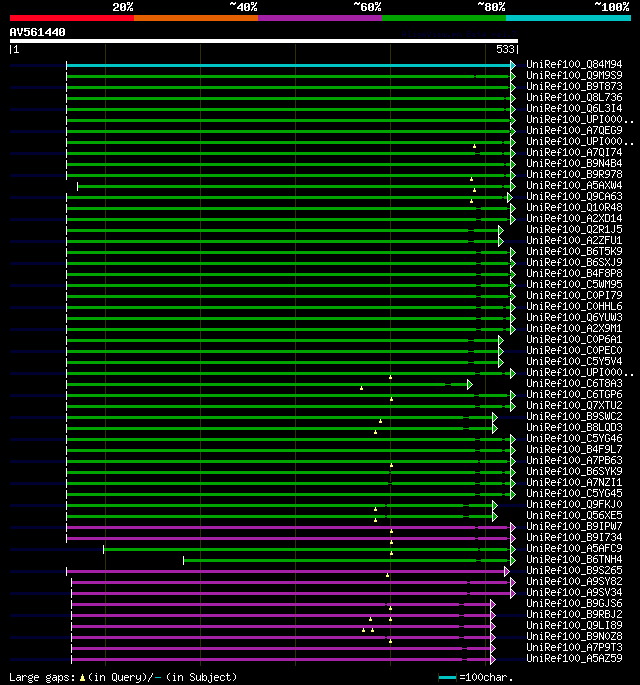Click the start tick of the UniRef100_B6TNH4 alignment

(183, 560)
